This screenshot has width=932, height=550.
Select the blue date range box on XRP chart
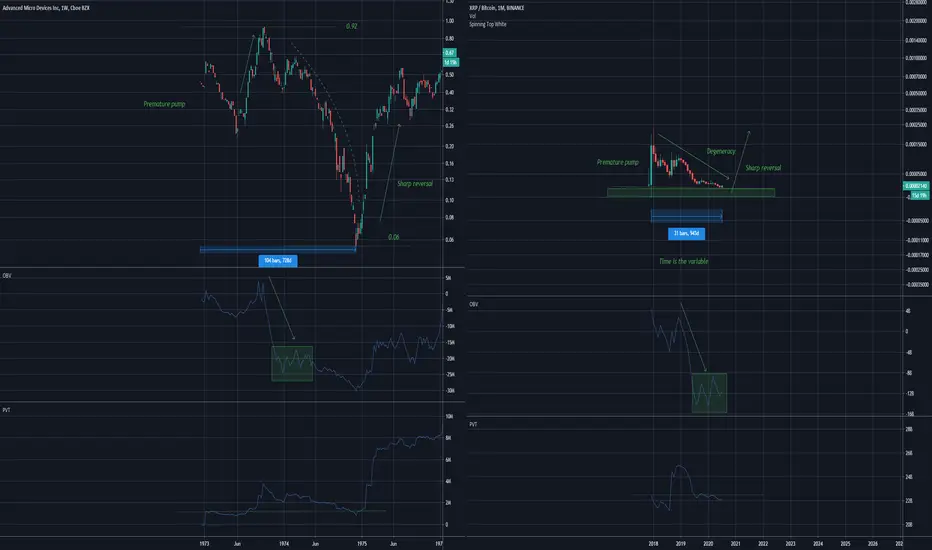687,215
